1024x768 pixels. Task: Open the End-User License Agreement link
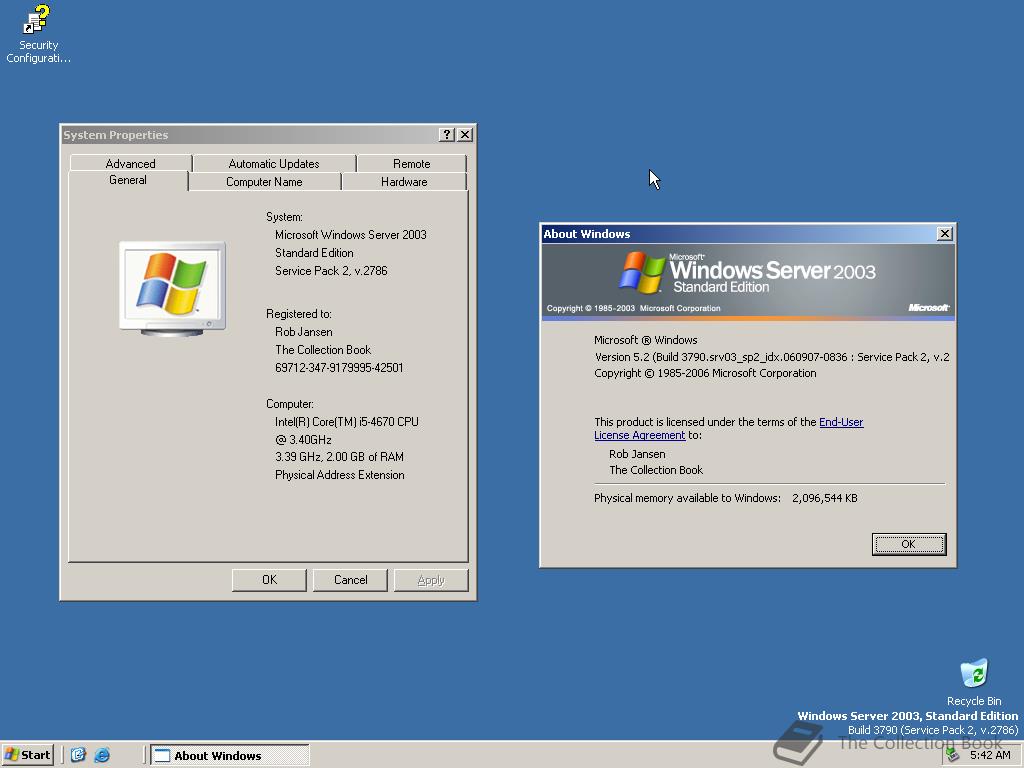(729, 428)
